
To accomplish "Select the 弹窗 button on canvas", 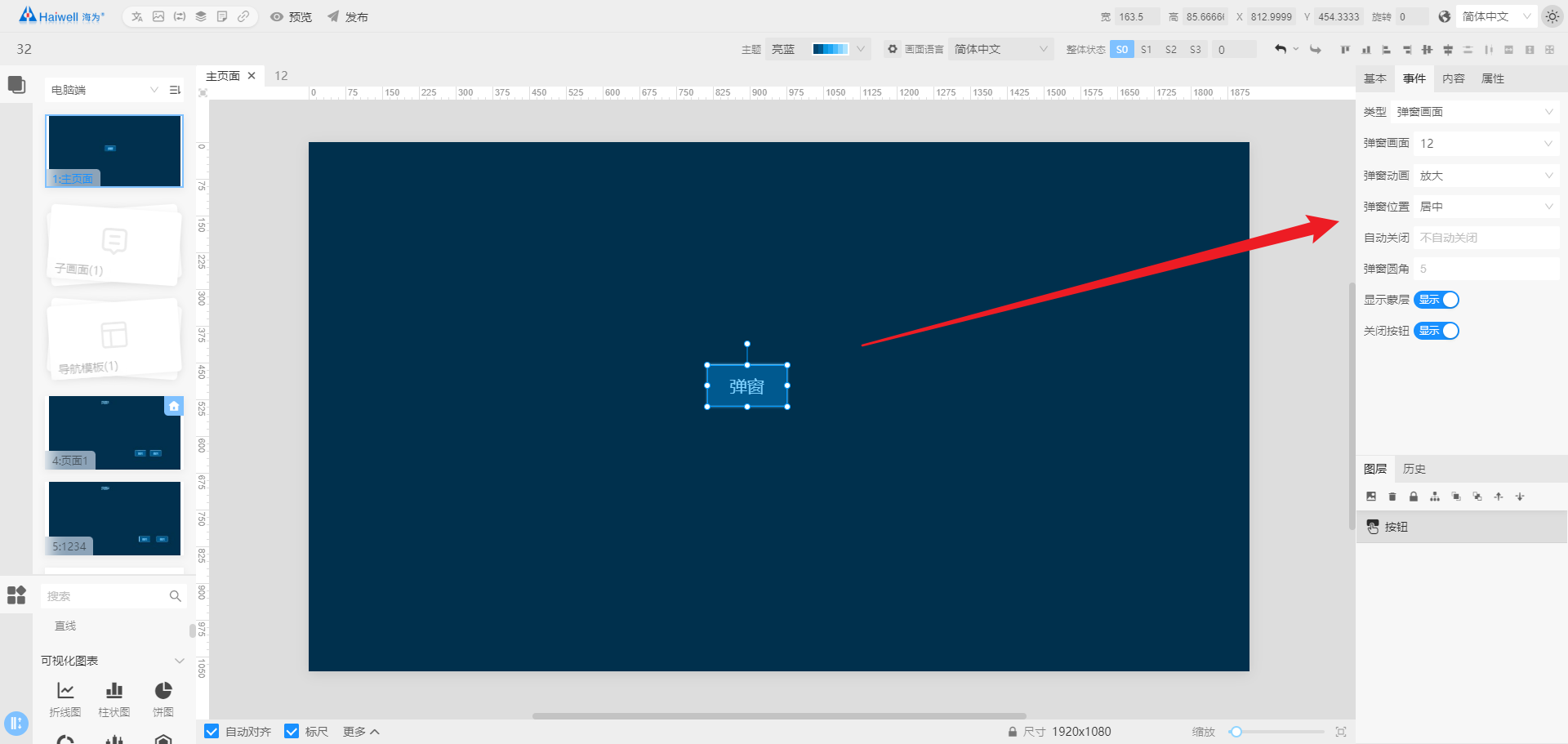I will click(747, 386).
